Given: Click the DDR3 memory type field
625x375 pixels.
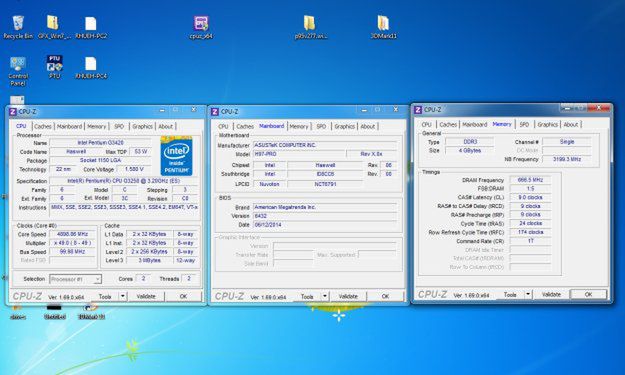Looking at the screenshot, I should (470, 141).
